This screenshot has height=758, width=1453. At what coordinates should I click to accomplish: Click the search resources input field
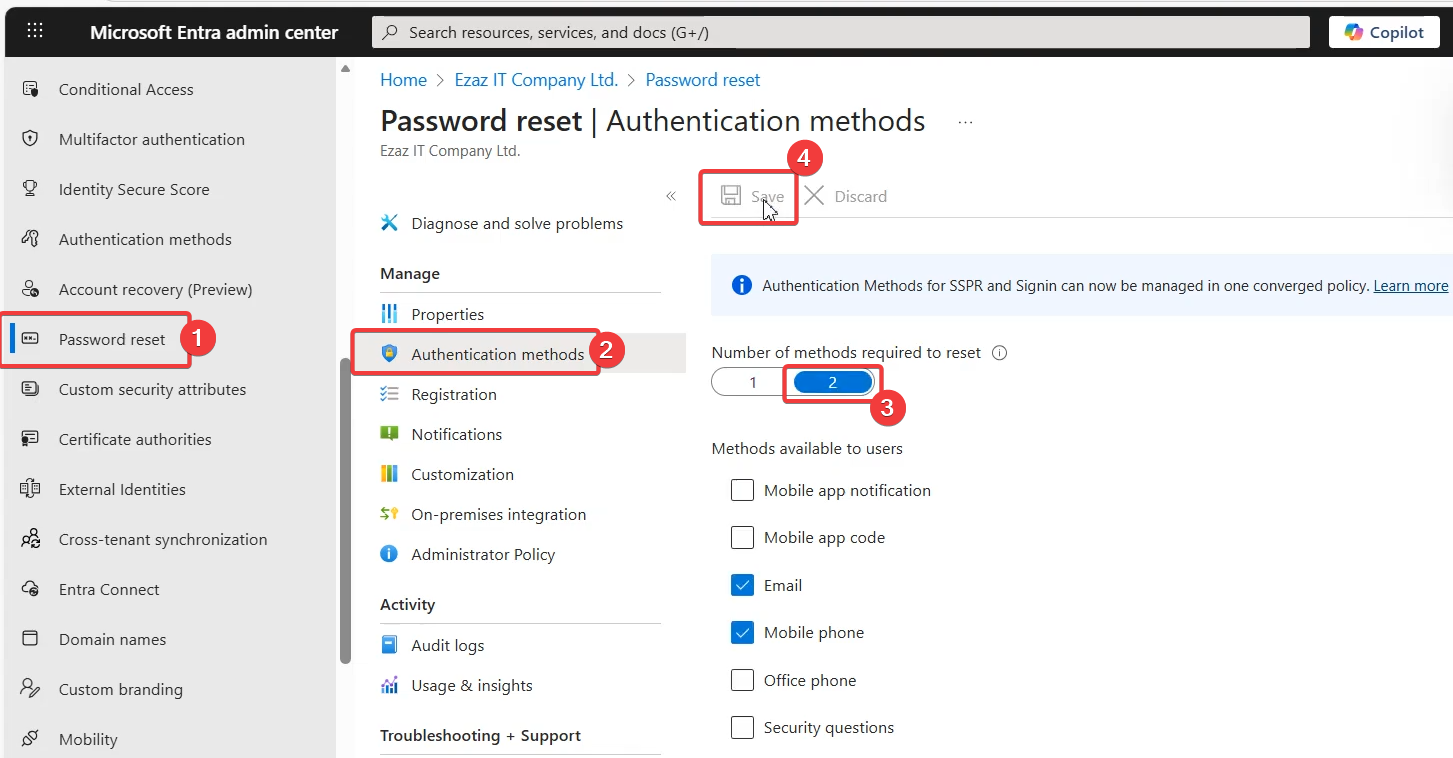click(840, 32)
